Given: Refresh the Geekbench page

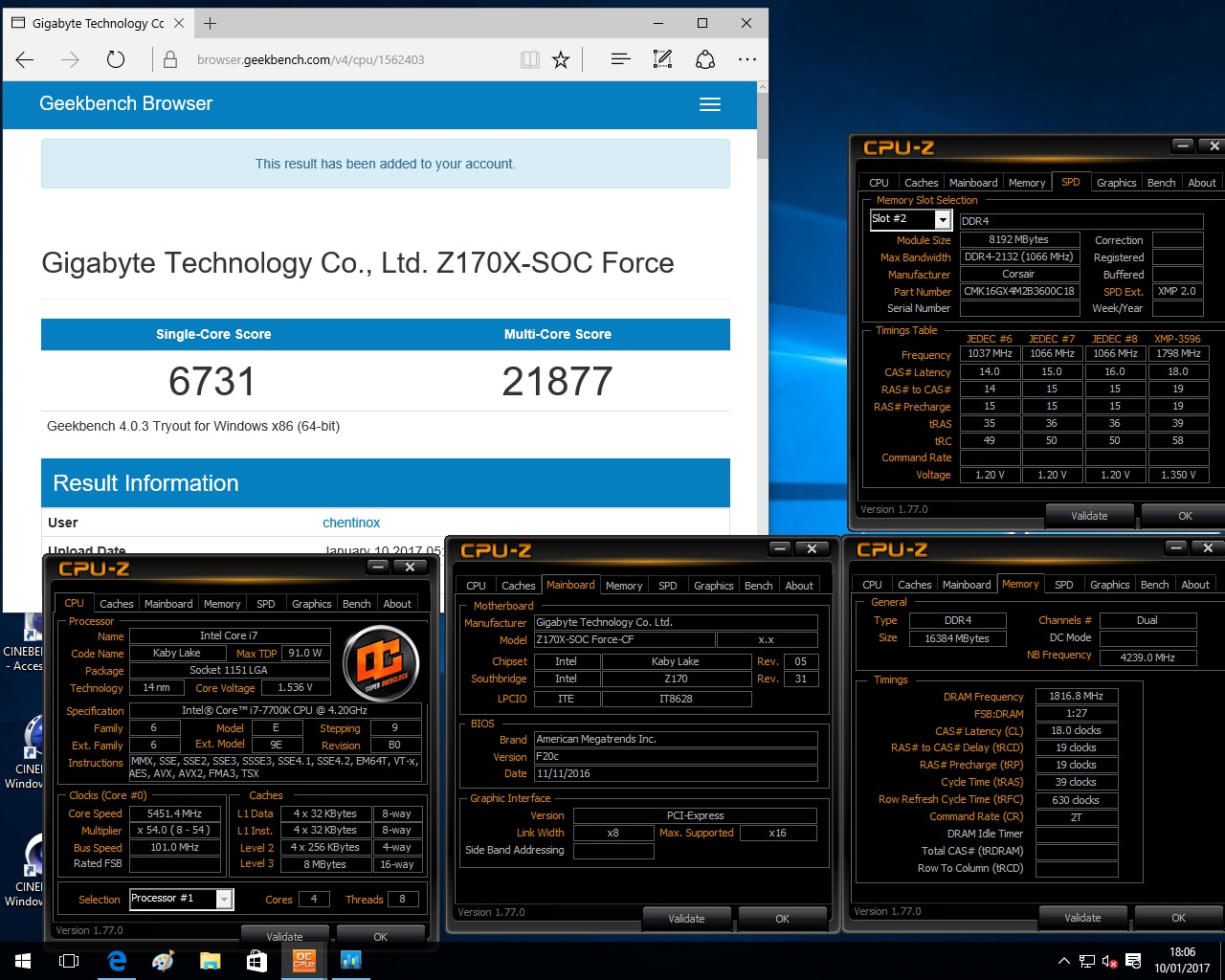Looking at the screenshot, I should click(x=116, y=59).
